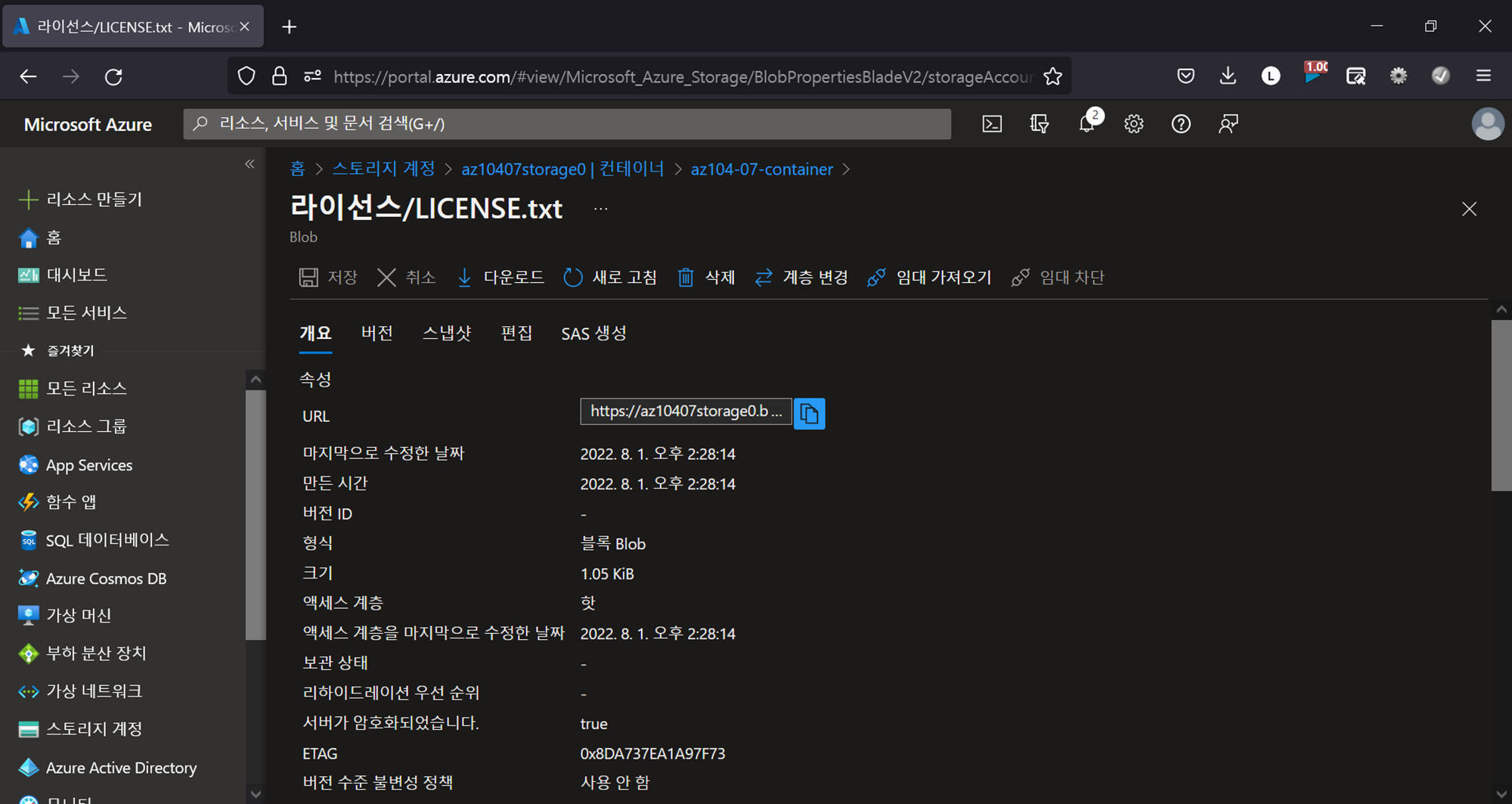Viewport: 1512px width, 804px height.
Task: Open 모든 리소스 in favorites
Action: tap(72, 389)
